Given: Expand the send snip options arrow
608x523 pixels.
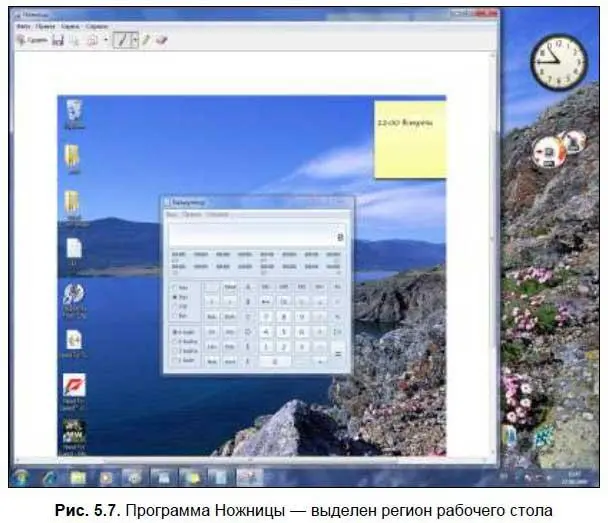Looking at the screenshot, I should pos(104,40).
